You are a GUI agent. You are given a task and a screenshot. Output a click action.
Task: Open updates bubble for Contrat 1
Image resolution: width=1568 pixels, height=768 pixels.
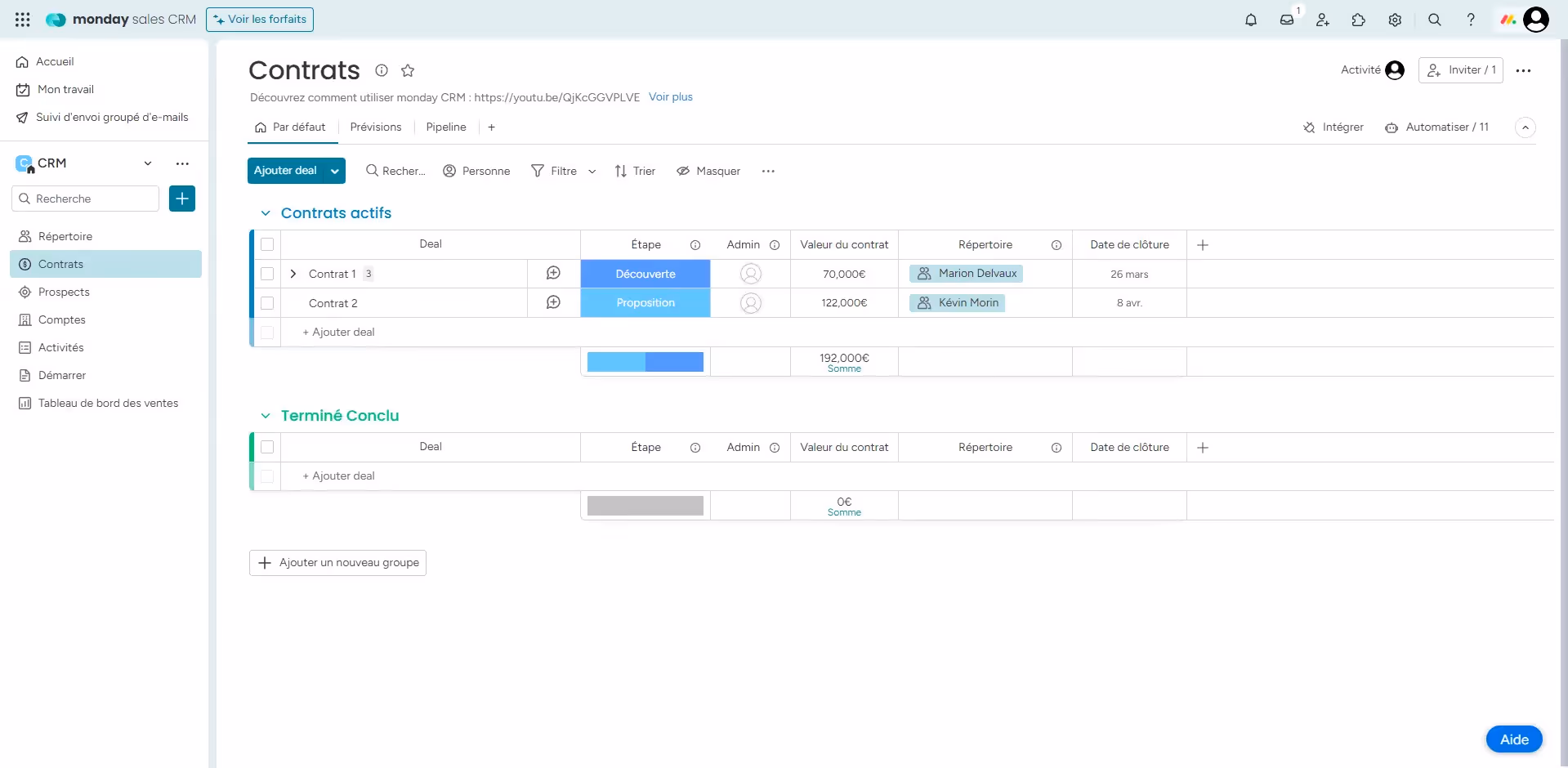coord(553,274)
